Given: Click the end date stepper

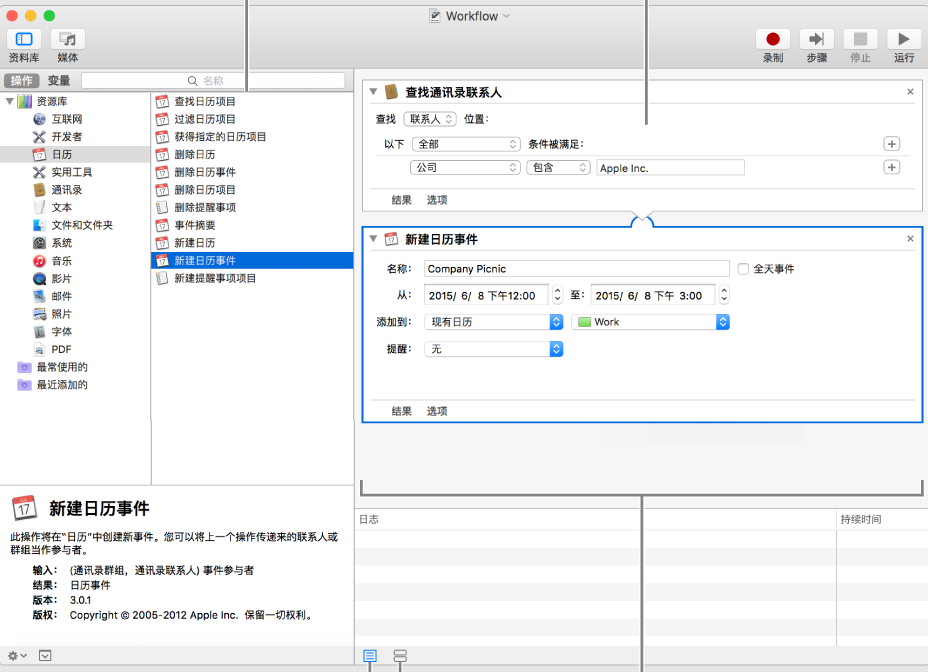Looking at the screenshot, I should 724,295.
